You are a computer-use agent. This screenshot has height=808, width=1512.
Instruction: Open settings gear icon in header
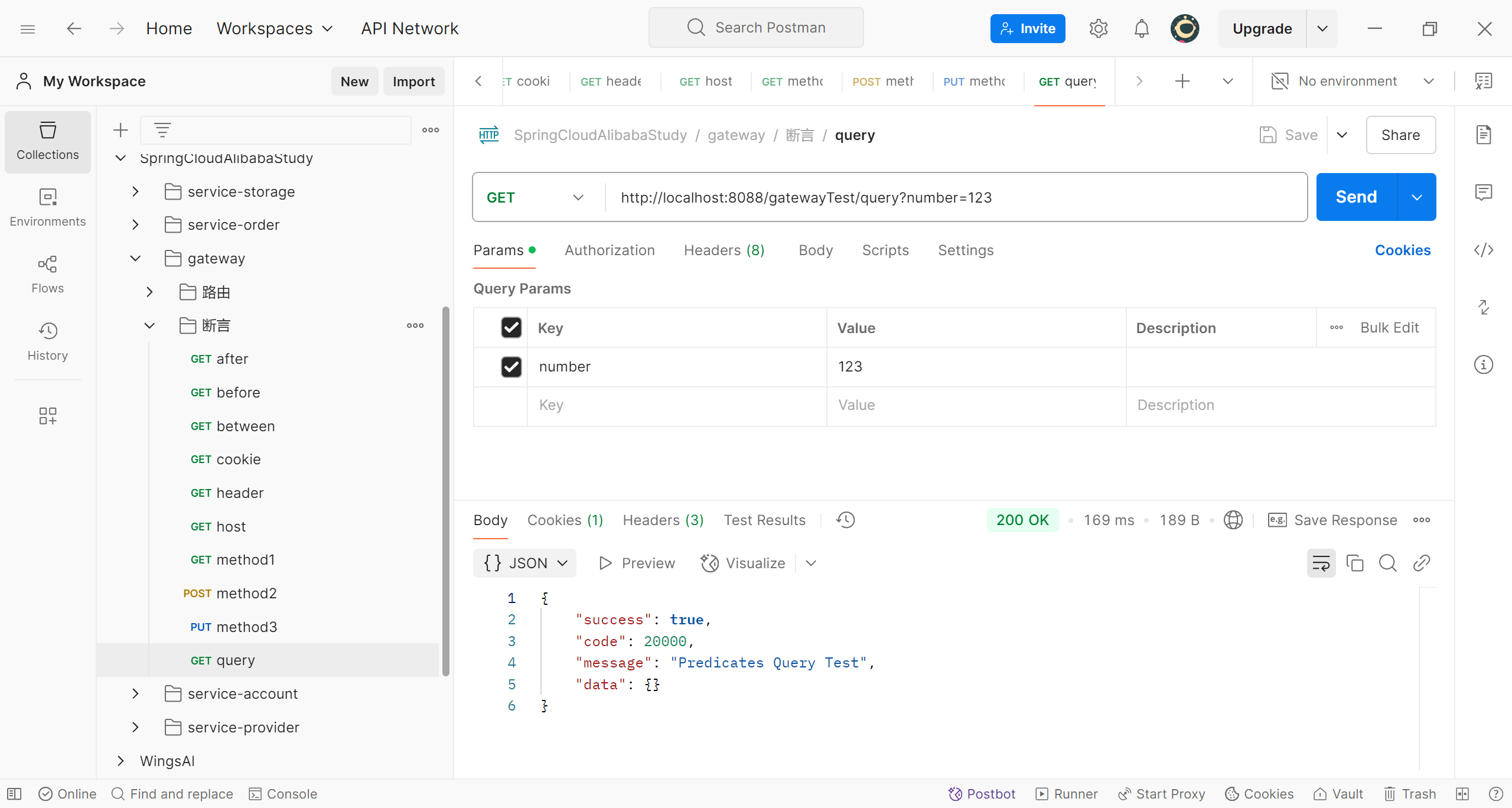point(1098,28)
